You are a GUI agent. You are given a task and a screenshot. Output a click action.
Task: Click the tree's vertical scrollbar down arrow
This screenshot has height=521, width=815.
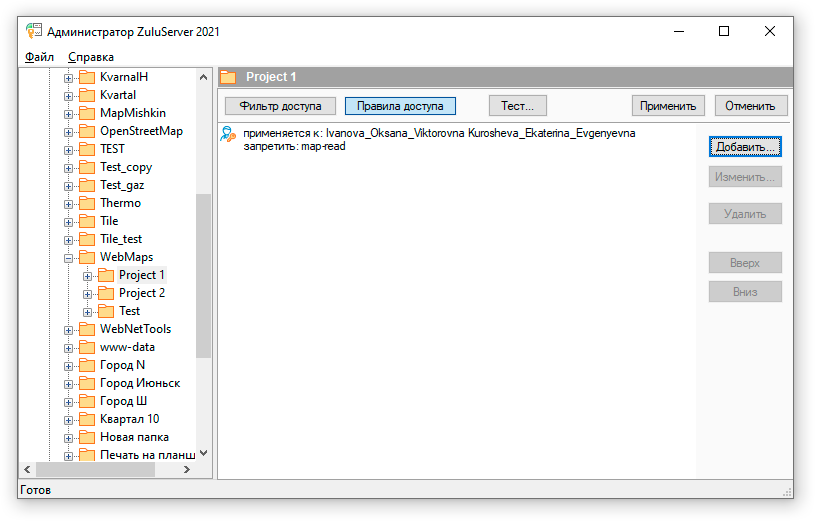(204, 453)
